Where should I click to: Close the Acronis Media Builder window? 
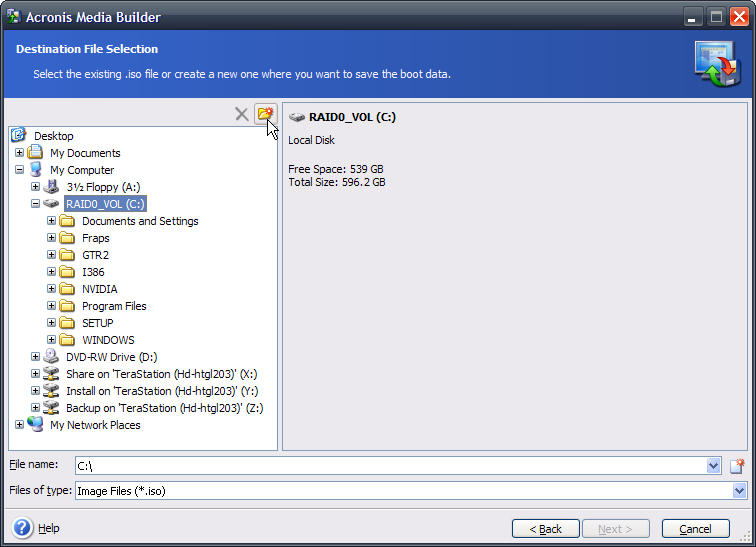point(739,17)
